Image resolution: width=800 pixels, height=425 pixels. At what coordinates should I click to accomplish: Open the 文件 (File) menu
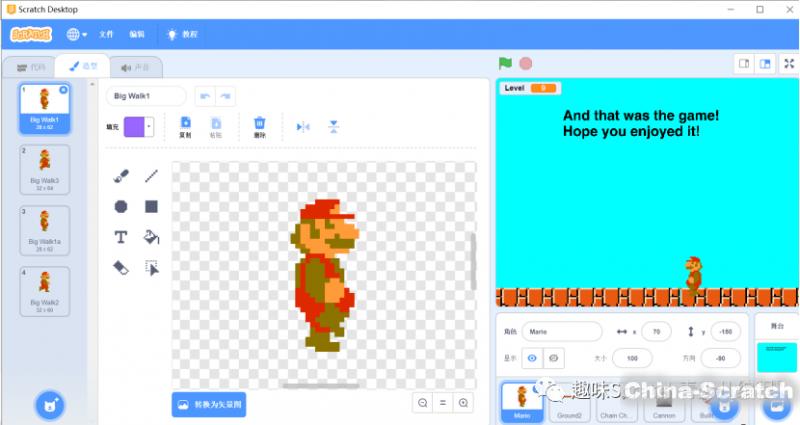[106, 34]
